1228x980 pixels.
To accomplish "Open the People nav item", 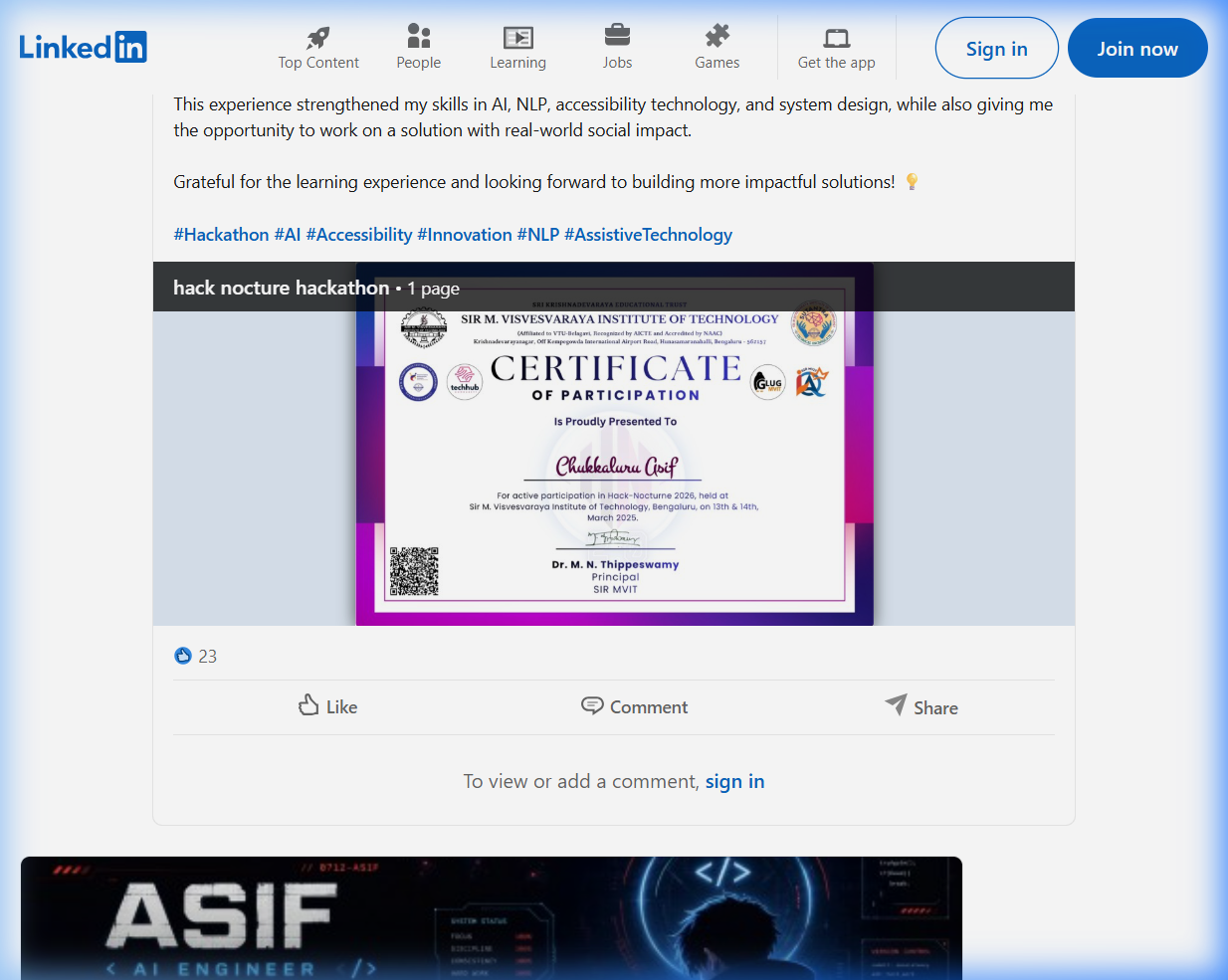I will (418, 48).
